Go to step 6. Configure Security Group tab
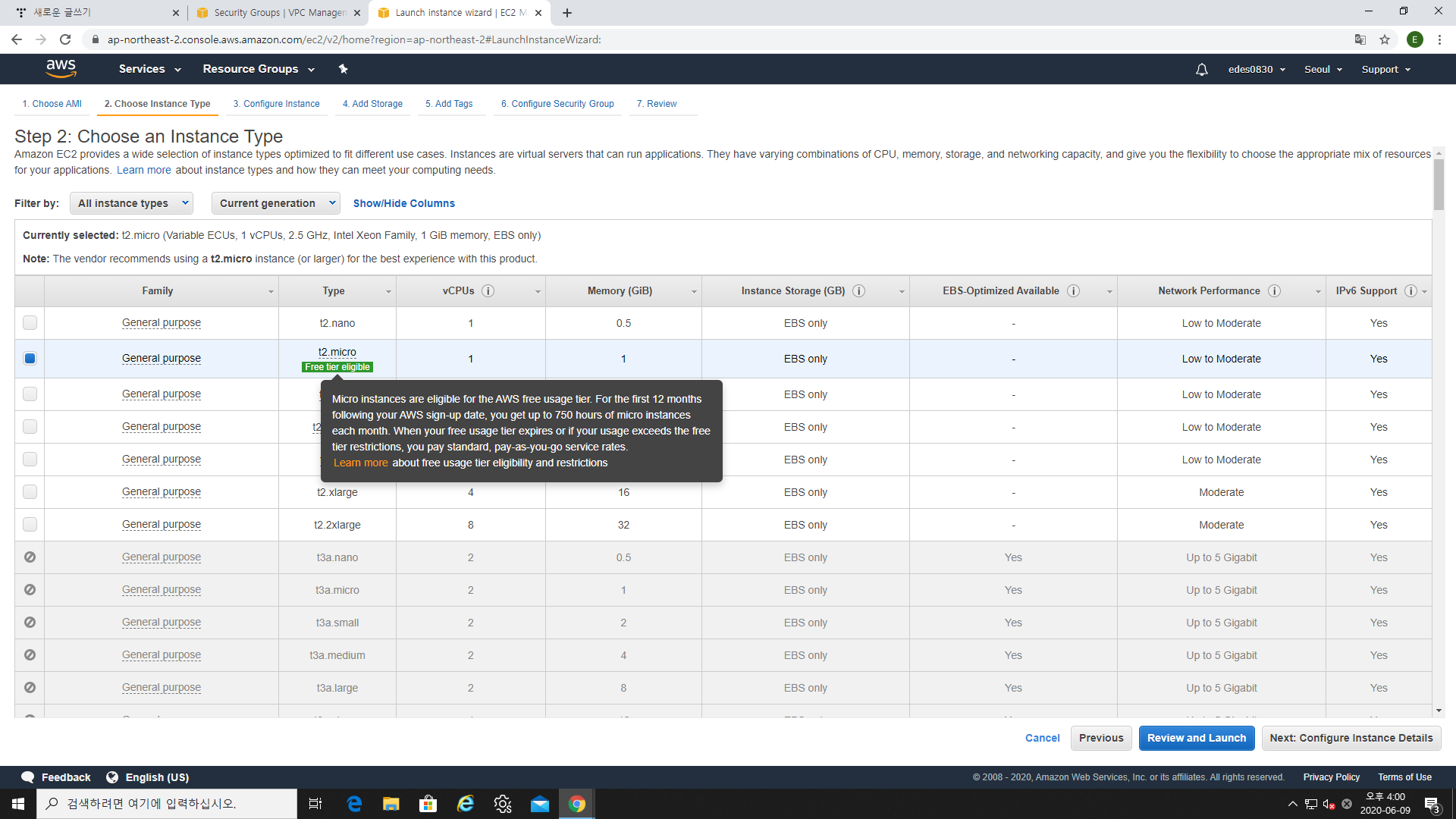 point(557,104)
